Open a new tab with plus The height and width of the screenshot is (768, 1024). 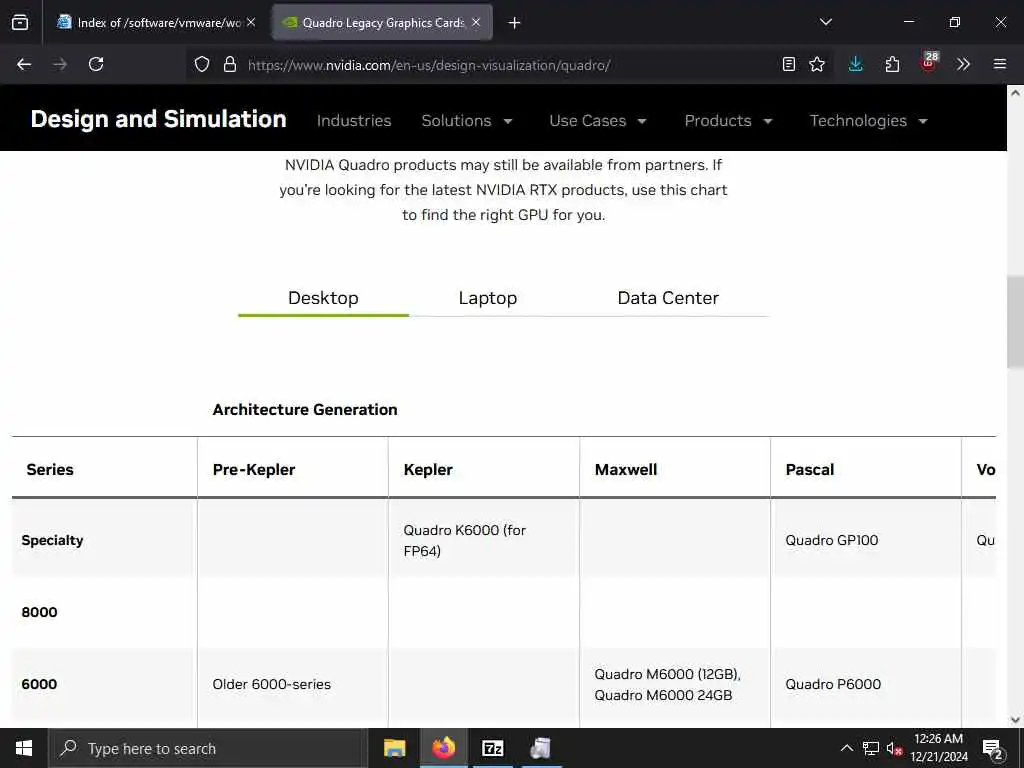[515, 23]
